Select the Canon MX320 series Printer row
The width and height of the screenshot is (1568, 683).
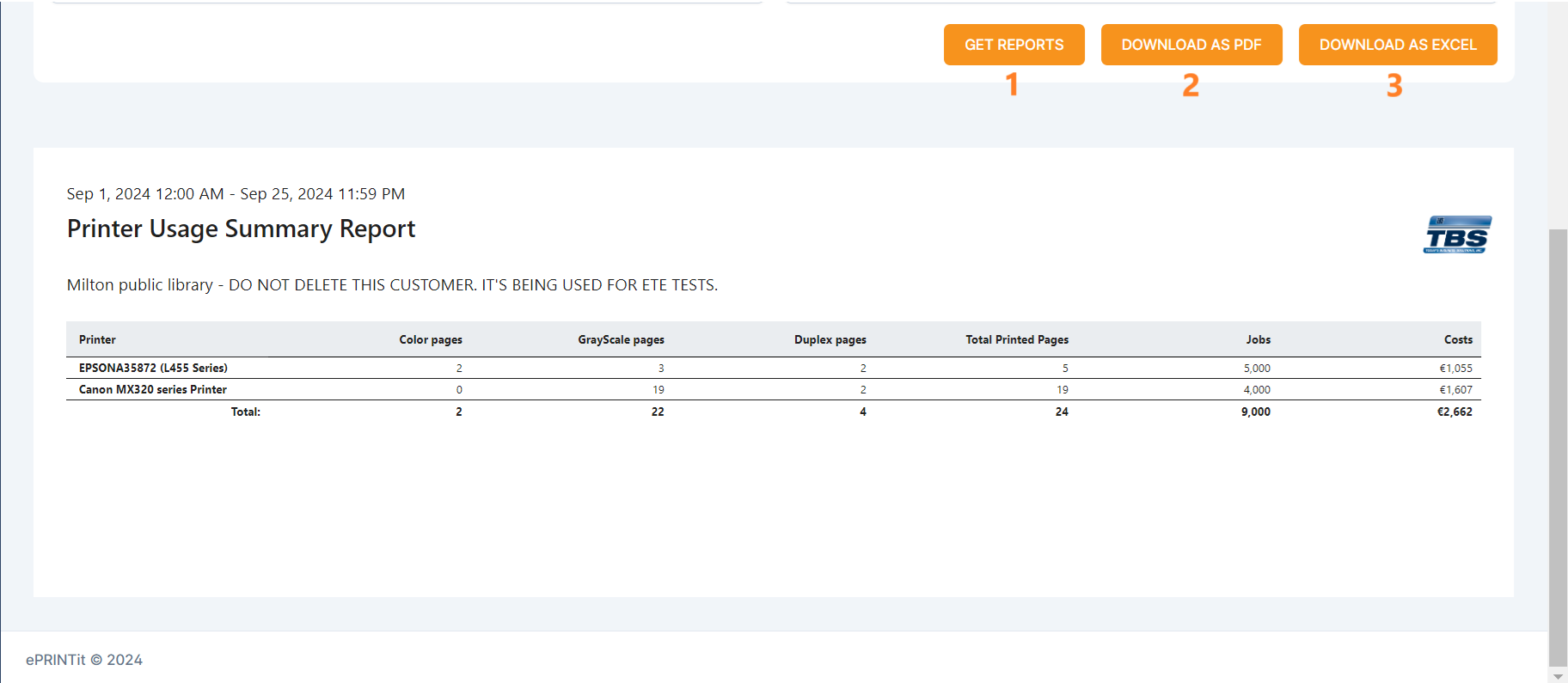[153, 390]
